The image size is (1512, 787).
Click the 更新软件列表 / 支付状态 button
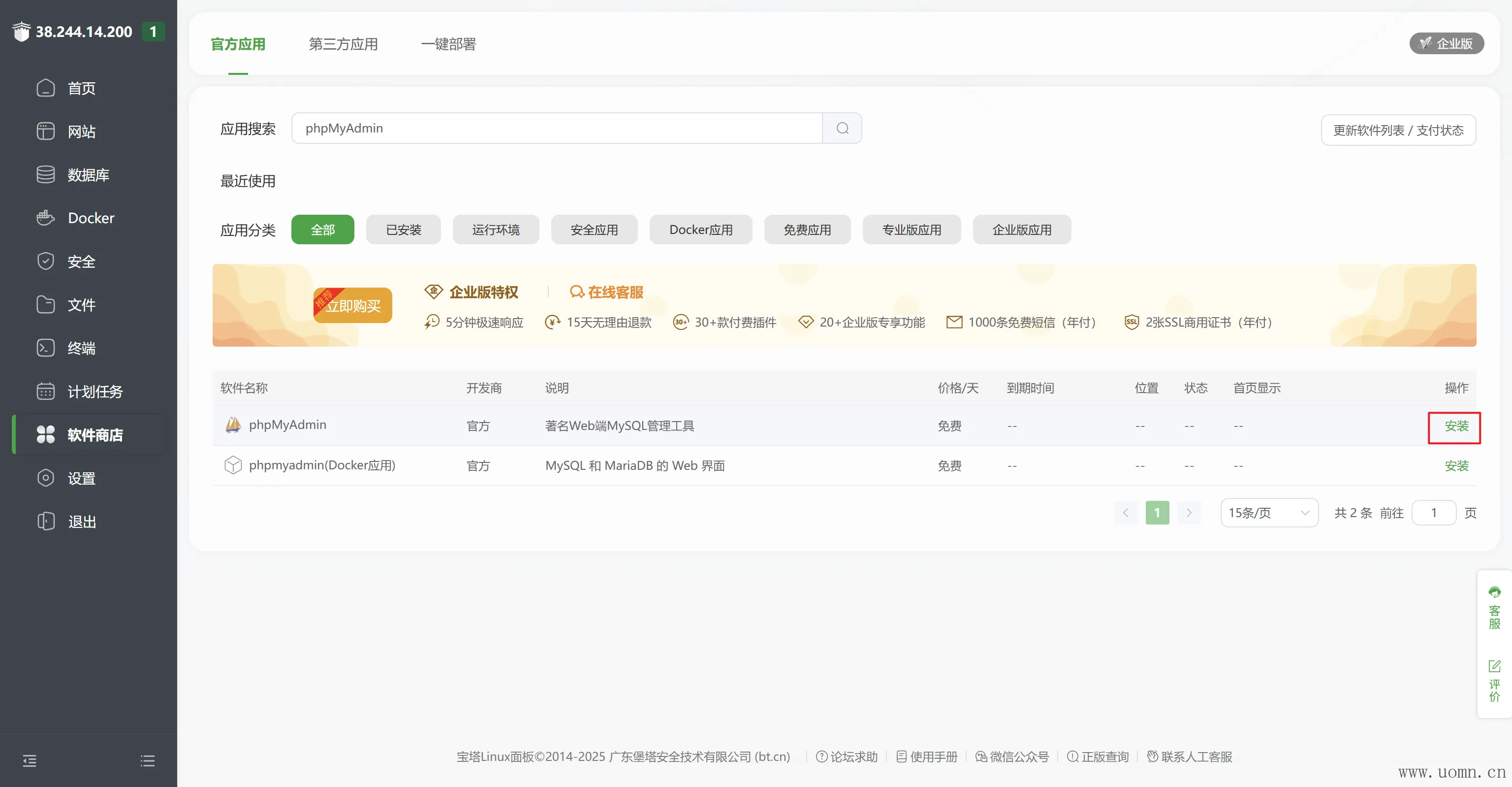1397,130
